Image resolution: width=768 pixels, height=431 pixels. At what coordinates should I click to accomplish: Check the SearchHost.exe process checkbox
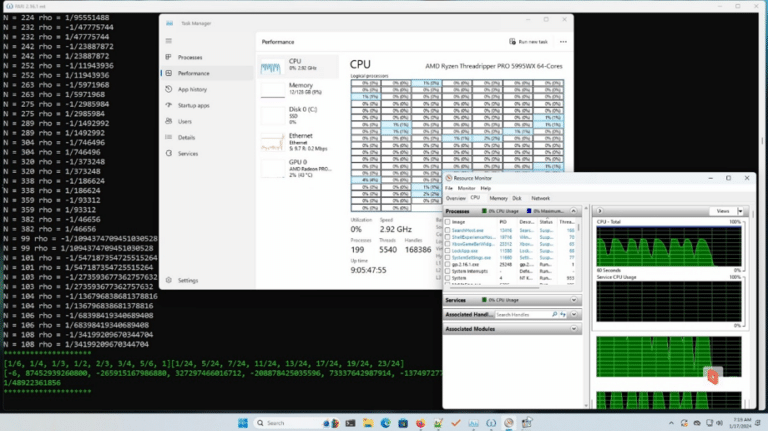tap(448, 230)
